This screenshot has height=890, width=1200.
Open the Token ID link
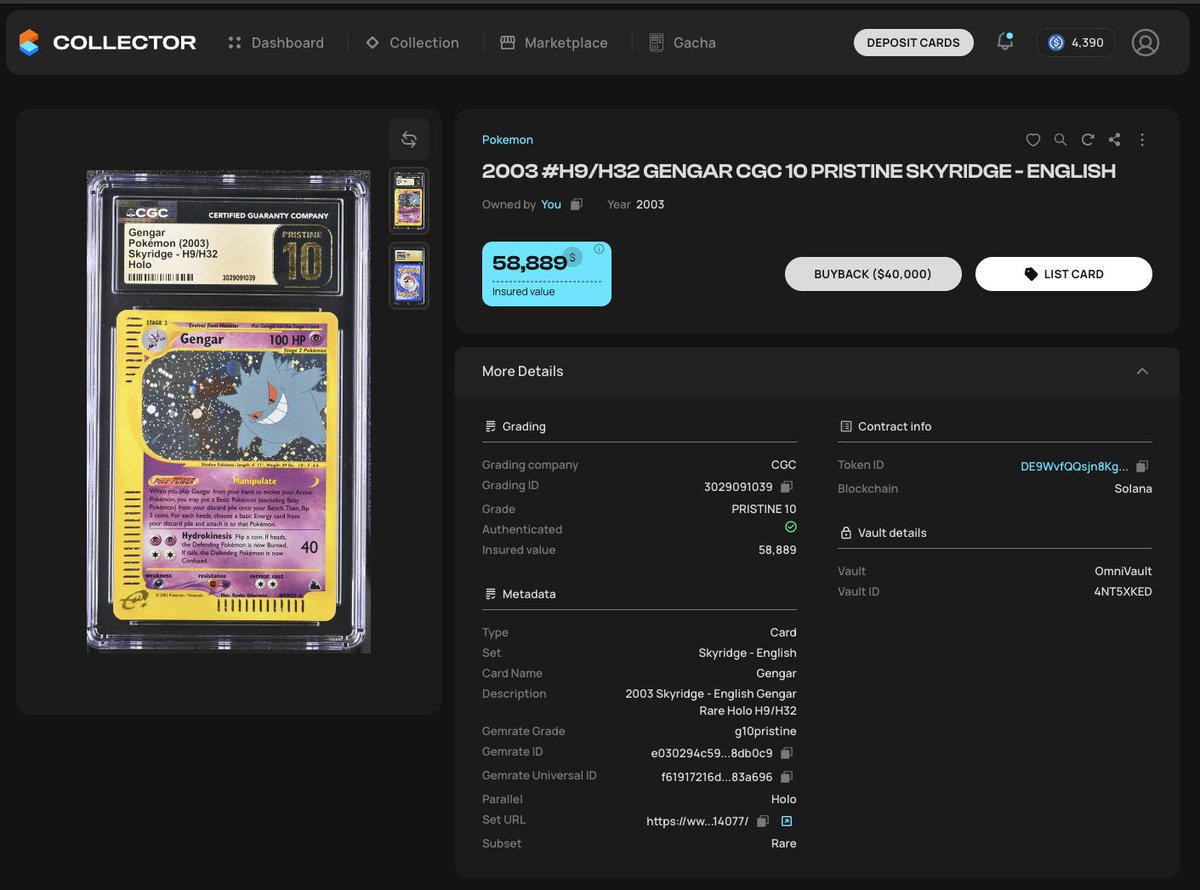[x=1074, y=466]
